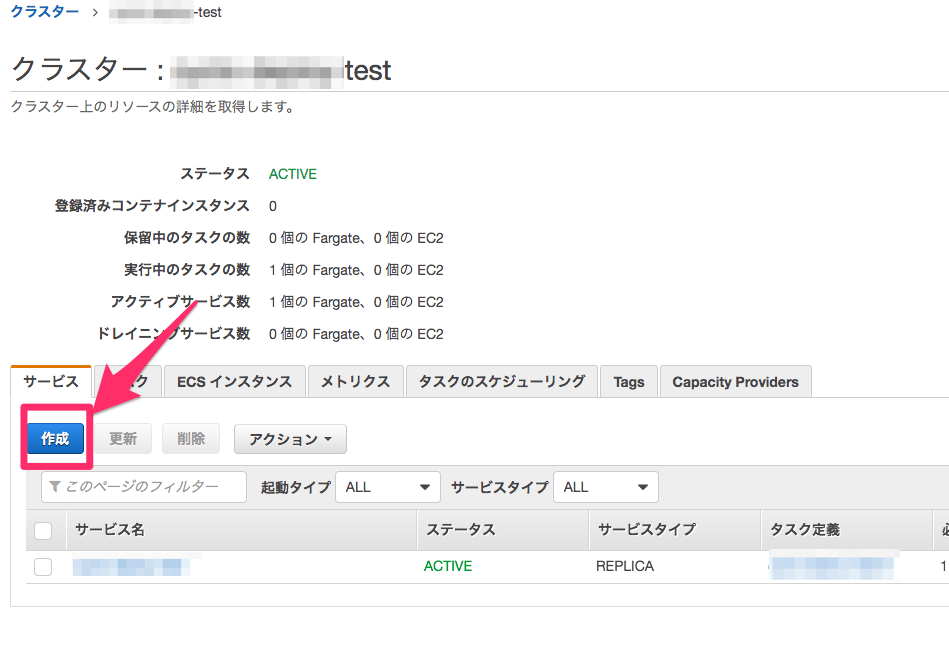Open the メトリクス tab
Screen dimensions: 949x658
[355, 382]
